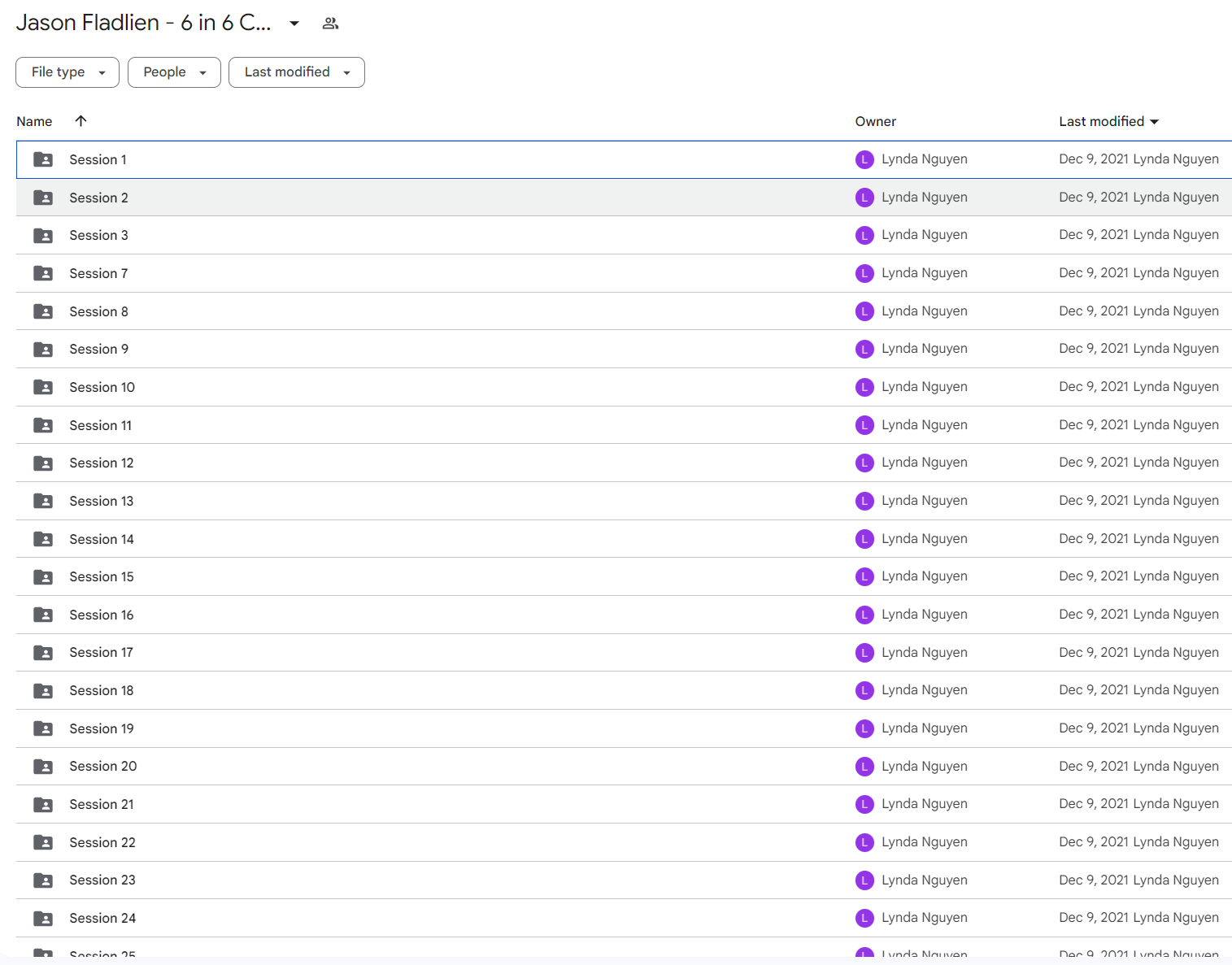Click the shared folder icon for Session 23
The image size is (1232, 965).
click(43, 880)
